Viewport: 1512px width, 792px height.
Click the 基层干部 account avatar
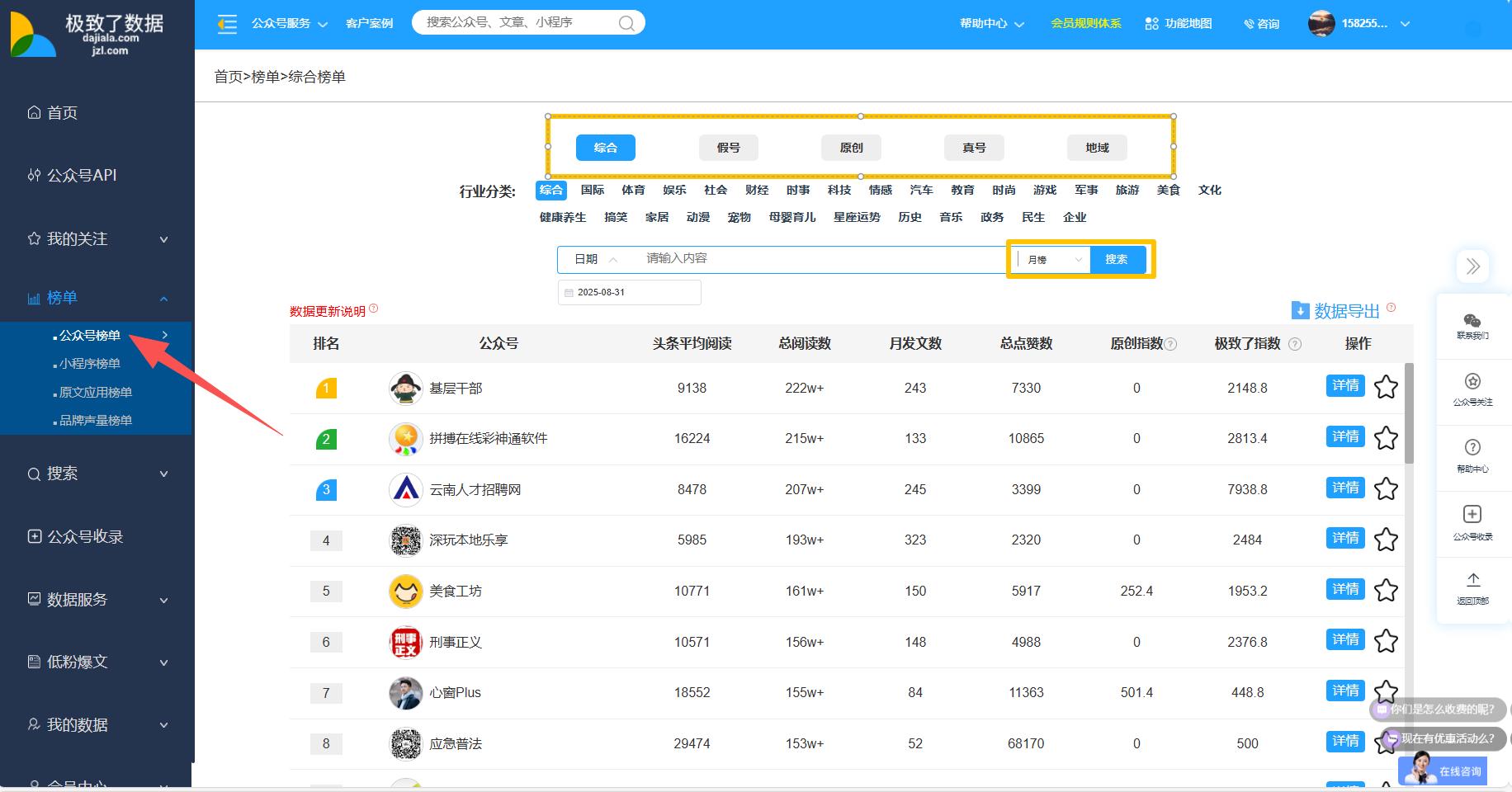pos(405,388)
